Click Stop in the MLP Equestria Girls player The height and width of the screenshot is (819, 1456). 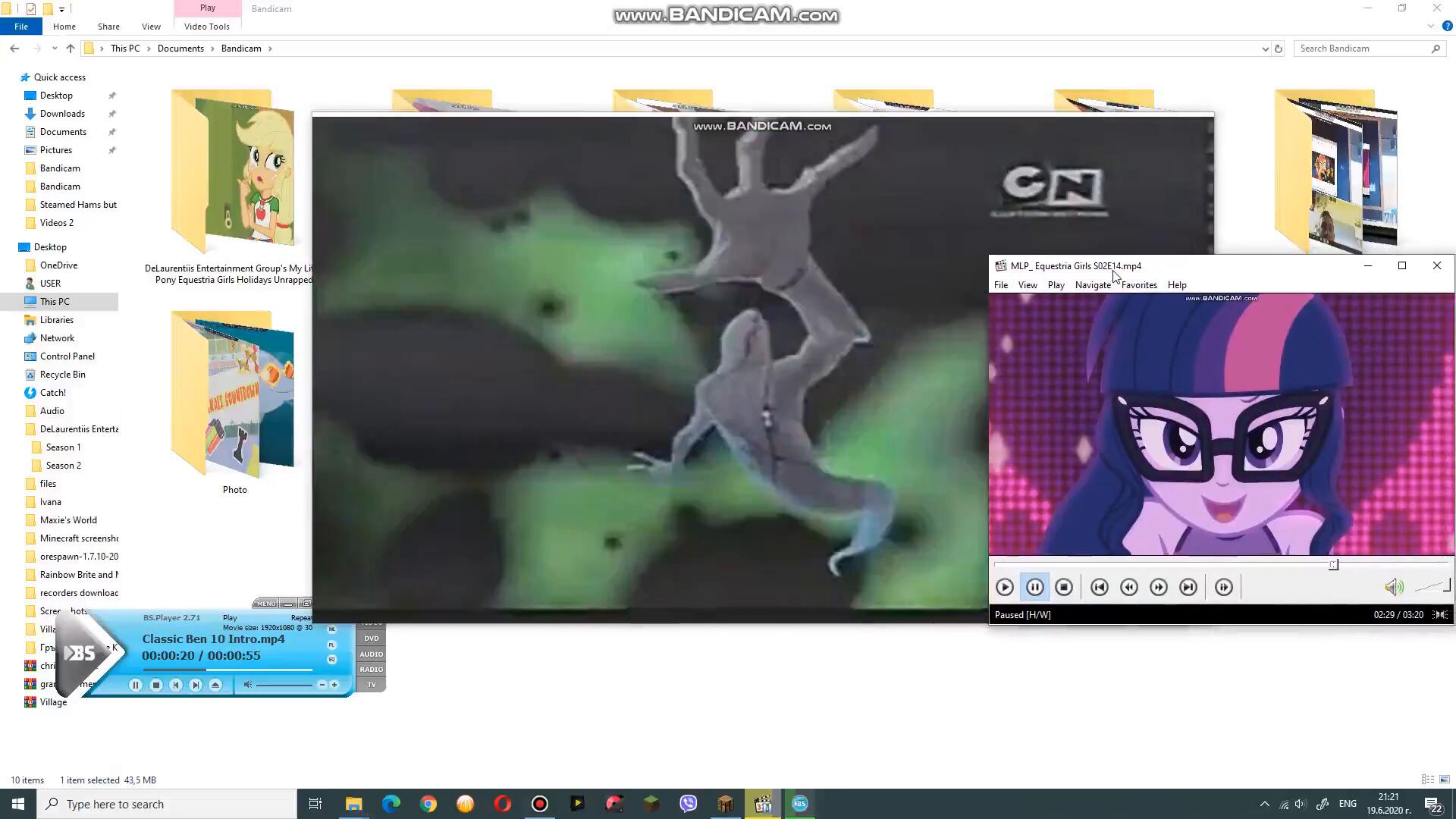1064,587
